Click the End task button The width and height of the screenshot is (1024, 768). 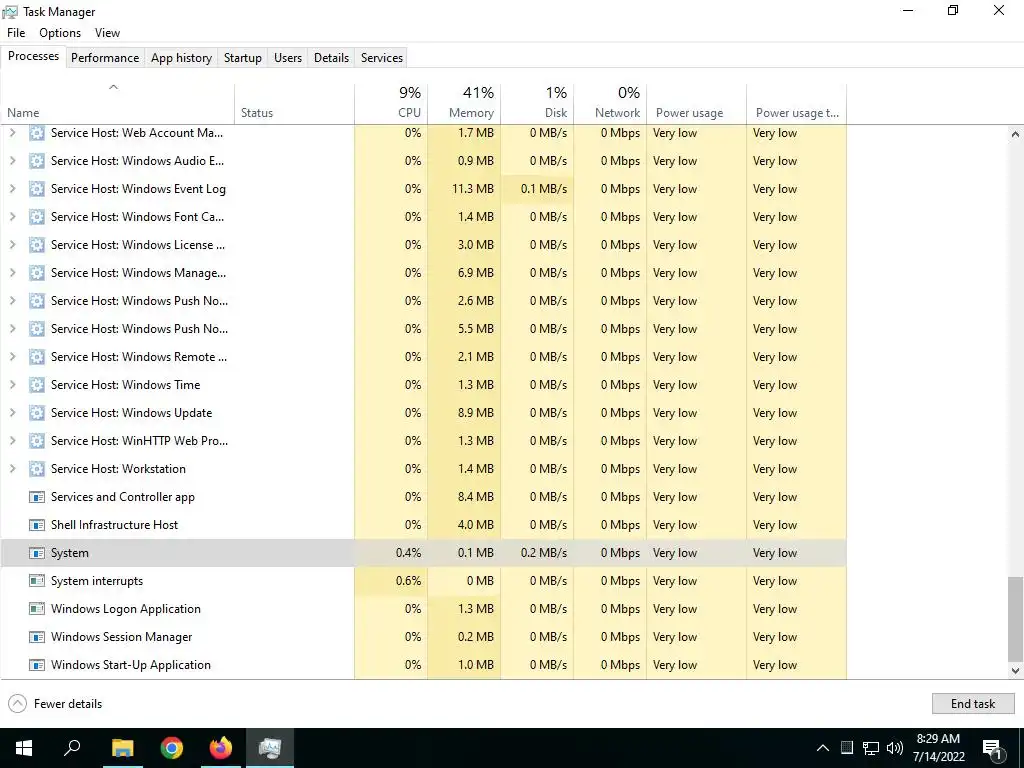(x=973, y=703)
